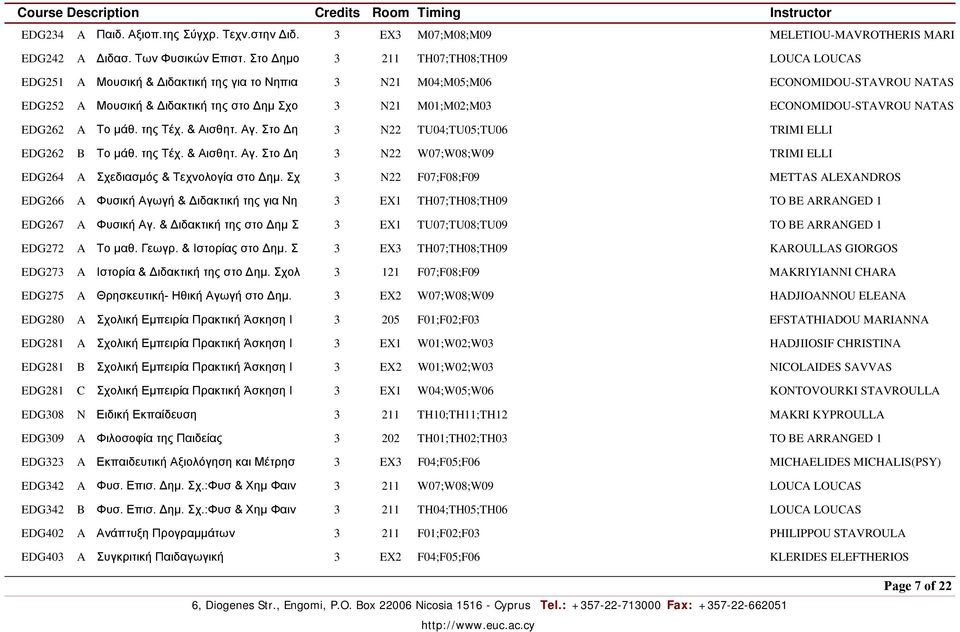Click timing TH04;TH05;TH06
This screenshot has height=632, width=960.
462,510
